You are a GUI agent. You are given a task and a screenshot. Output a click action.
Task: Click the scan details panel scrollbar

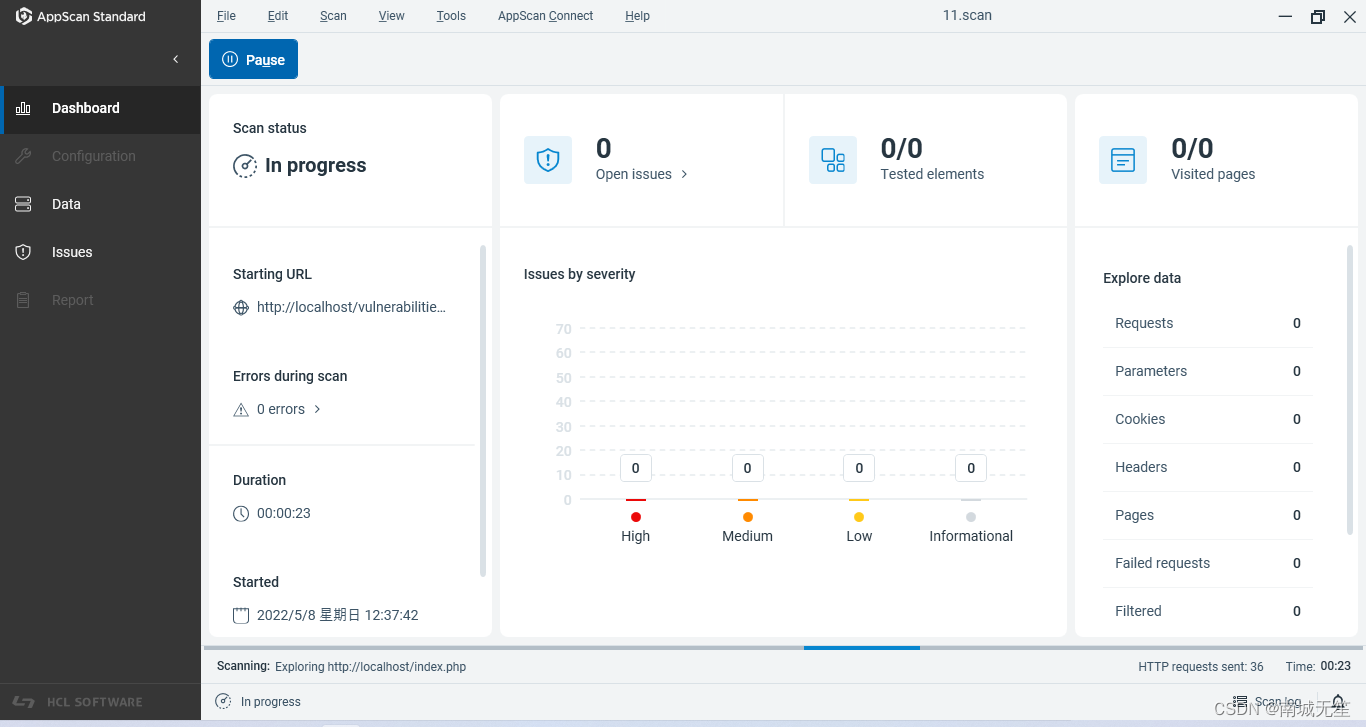[483, 411]
